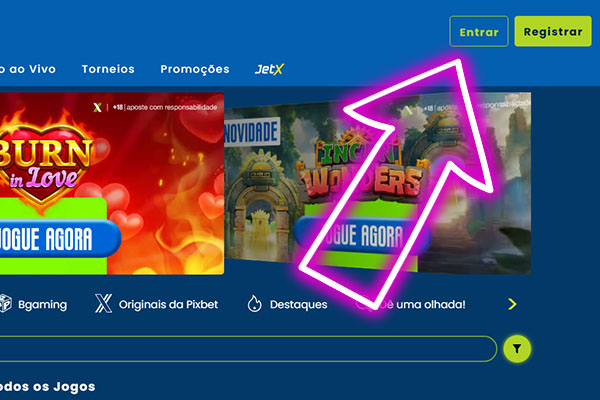Open the Registrar sign-up button
Viewport: 600px width, 400px height.
click(x=553, y=31)
